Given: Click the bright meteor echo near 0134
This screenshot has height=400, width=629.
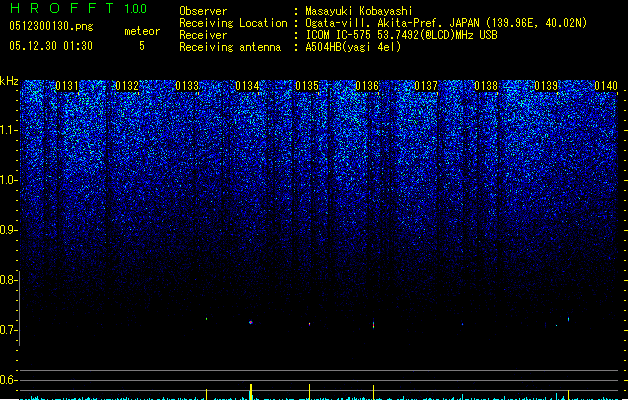Looking at the screenshot, I should click(x=251, y=322).
